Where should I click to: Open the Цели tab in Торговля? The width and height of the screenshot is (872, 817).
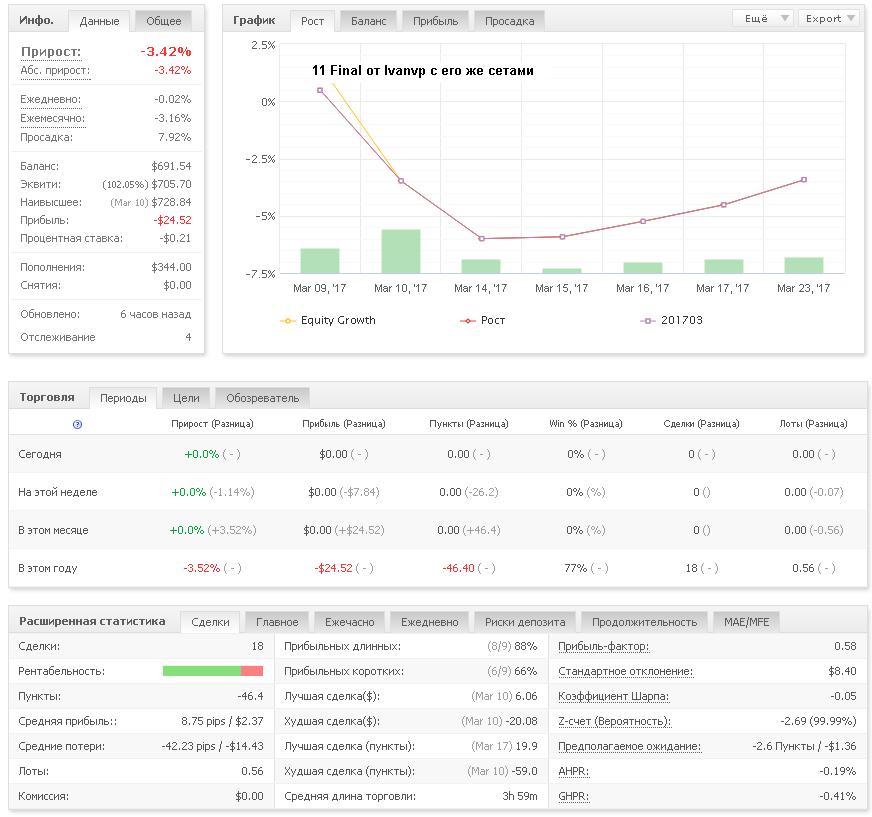(186, 398)
